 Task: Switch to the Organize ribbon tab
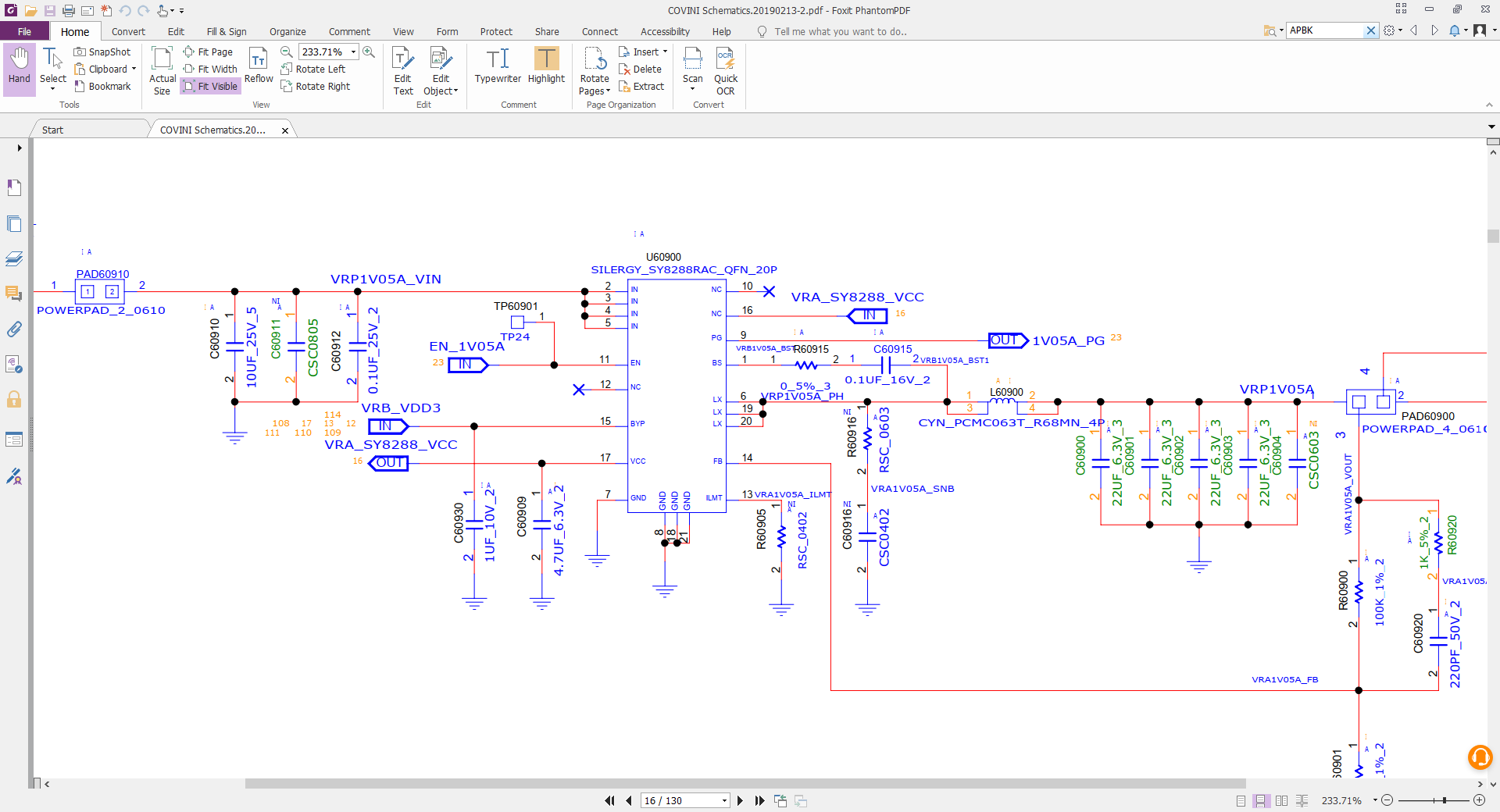coord(287,31)
